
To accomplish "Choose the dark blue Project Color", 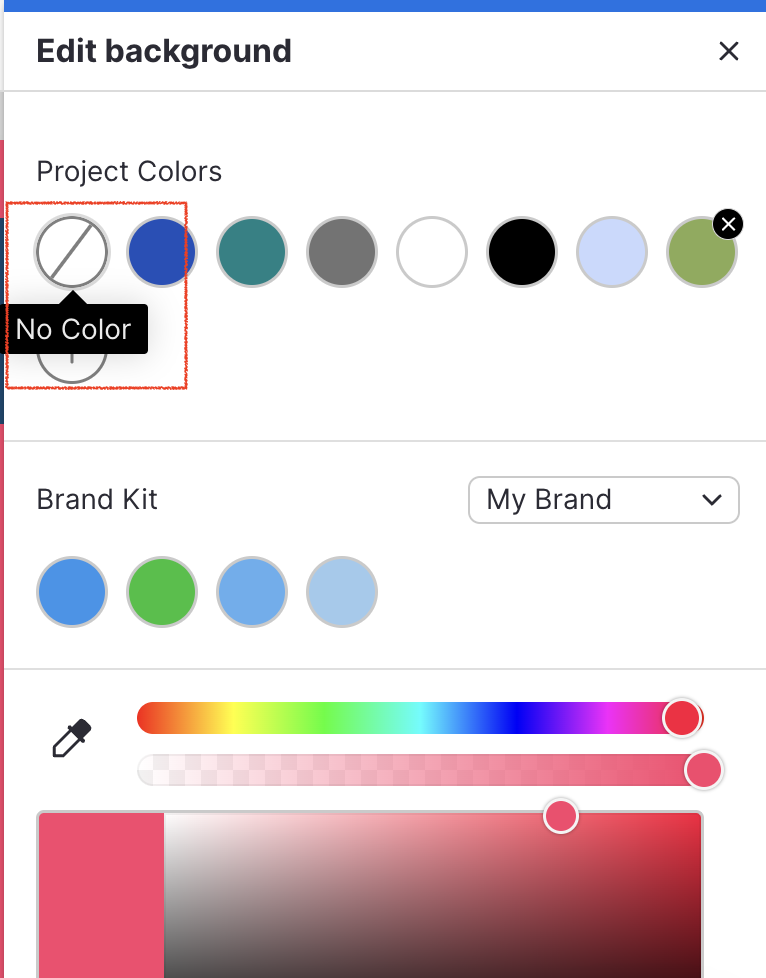I will coord(162,252).
